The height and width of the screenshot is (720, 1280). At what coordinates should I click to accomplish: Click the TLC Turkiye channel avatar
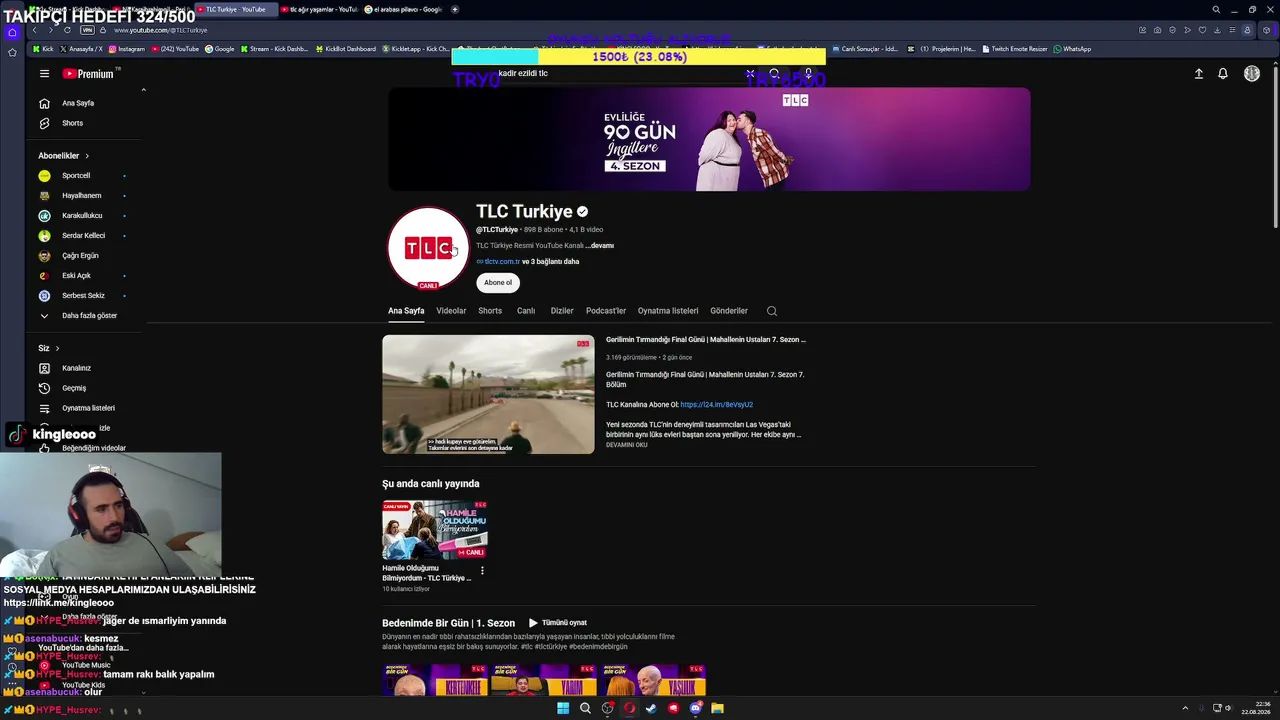pos(428,247)
